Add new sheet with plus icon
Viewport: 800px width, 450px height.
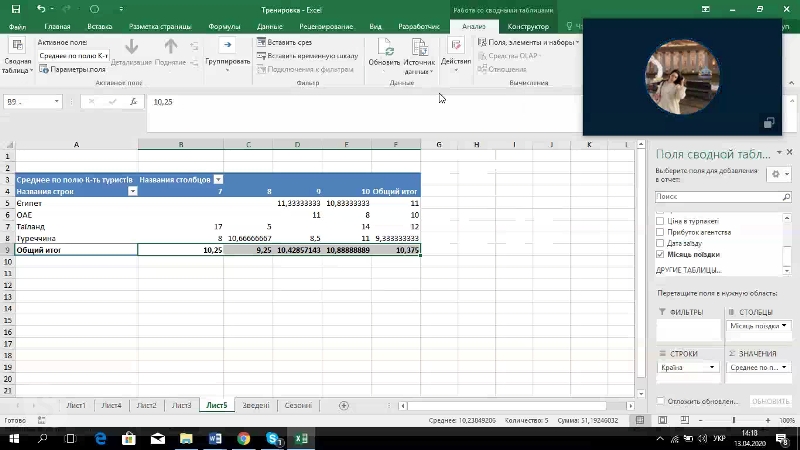(344, 405)
